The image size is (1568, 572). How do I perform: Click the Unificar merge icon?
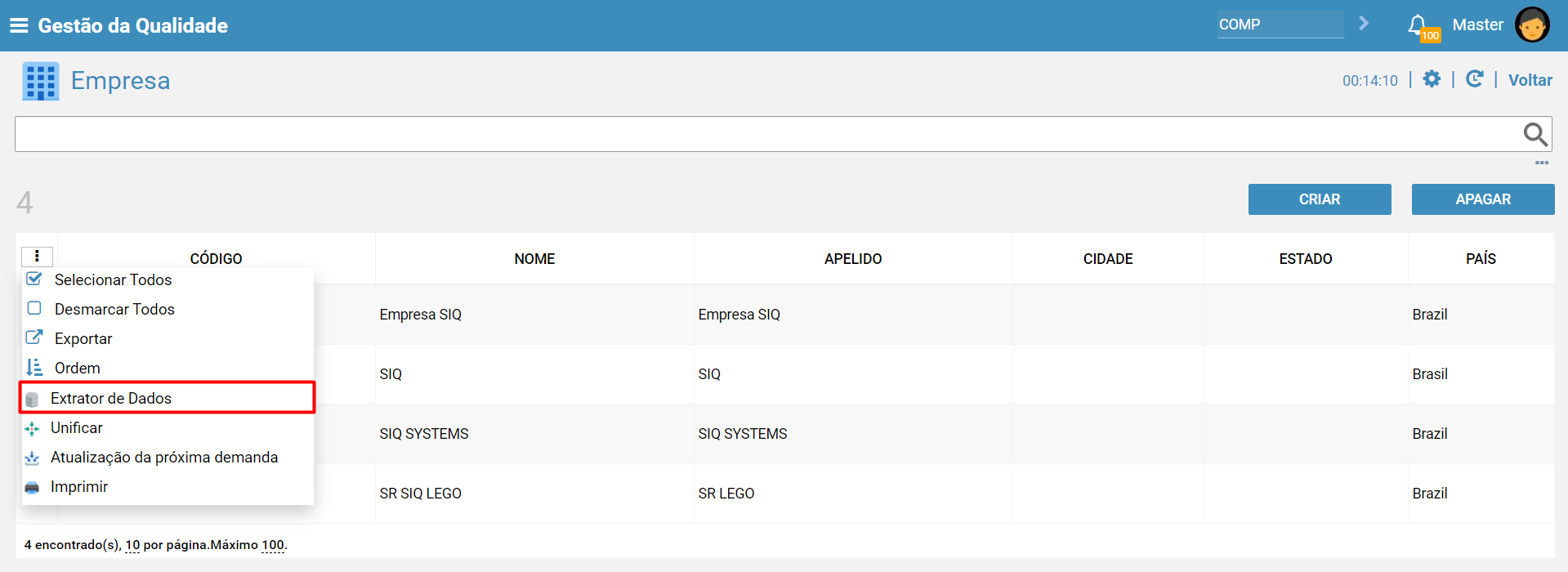[x=32, y=428]
